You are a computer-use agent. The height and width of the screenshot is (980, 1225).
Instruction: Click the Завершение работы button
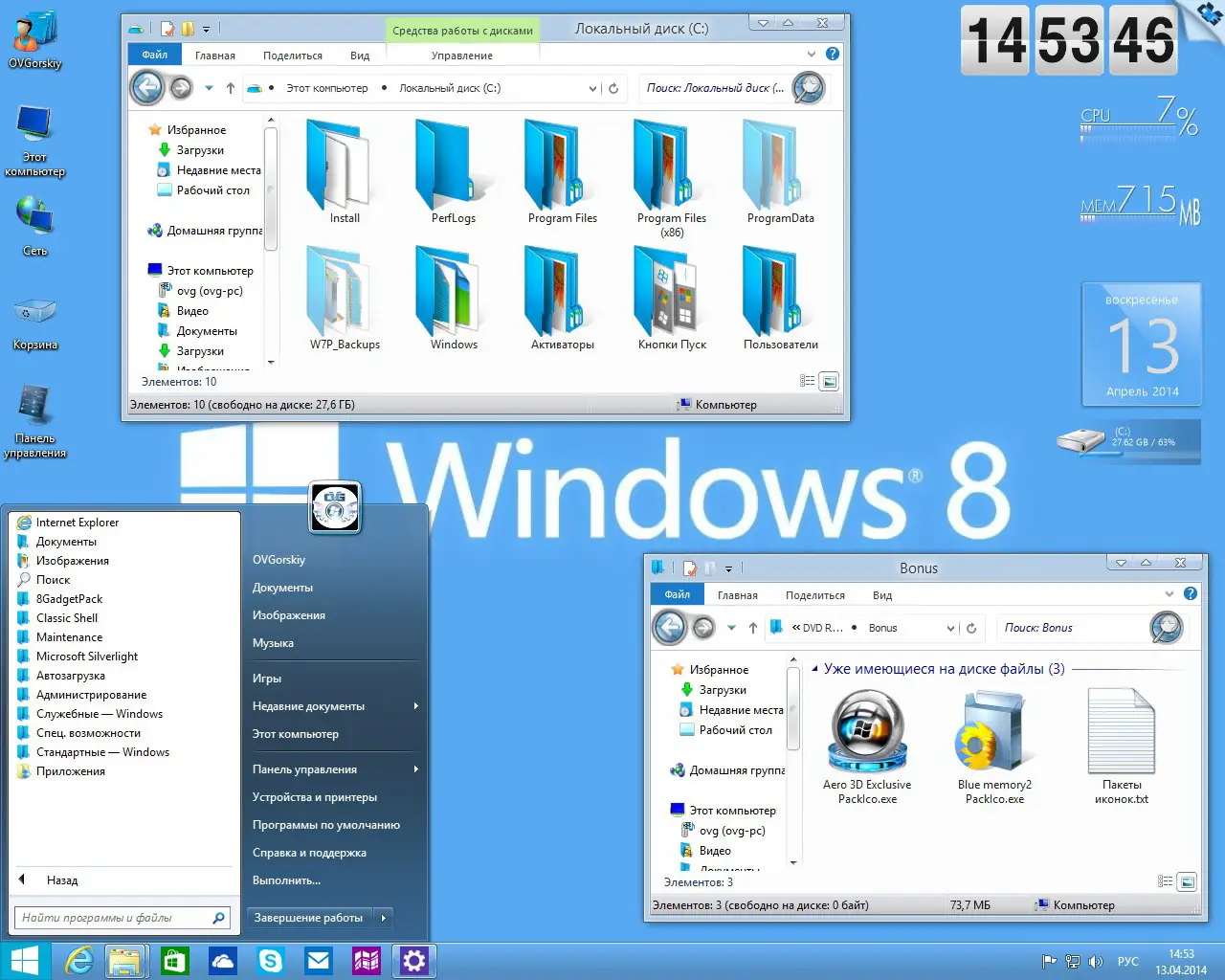309,918
